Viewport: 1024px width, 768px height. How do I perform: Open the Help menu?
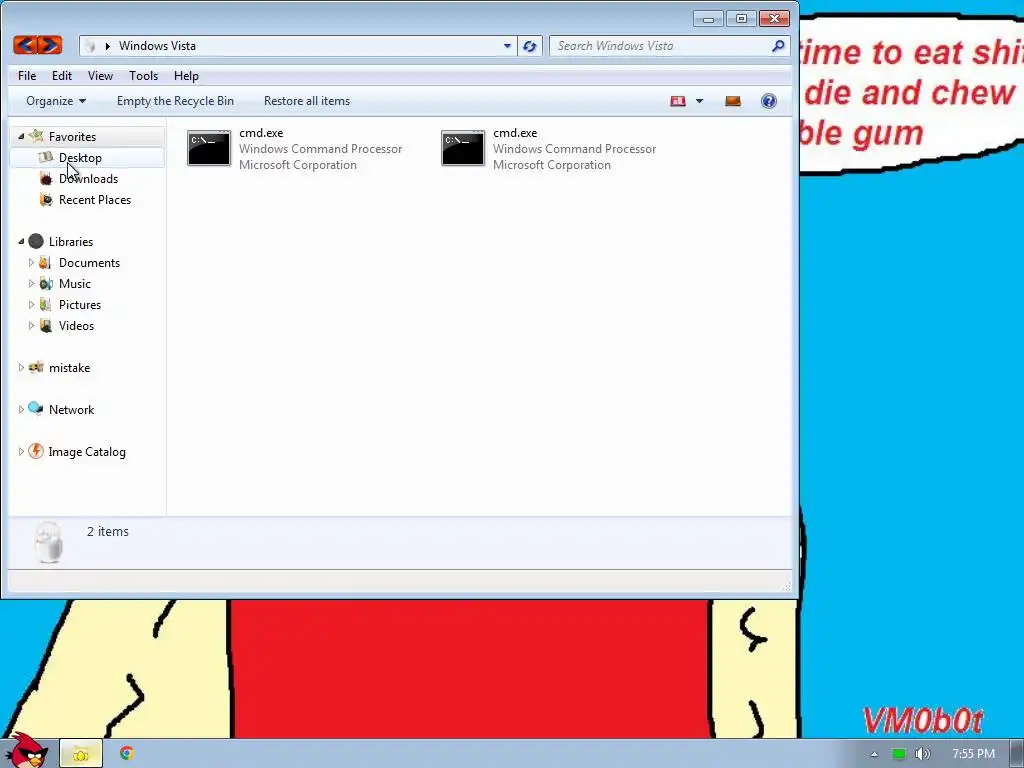[x=186, y=76]
